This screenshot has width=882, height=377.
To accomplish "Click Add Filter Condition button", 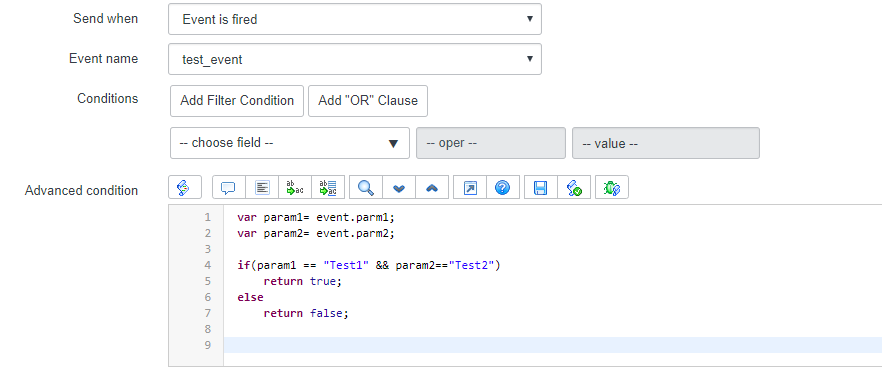I will point(237,101).
